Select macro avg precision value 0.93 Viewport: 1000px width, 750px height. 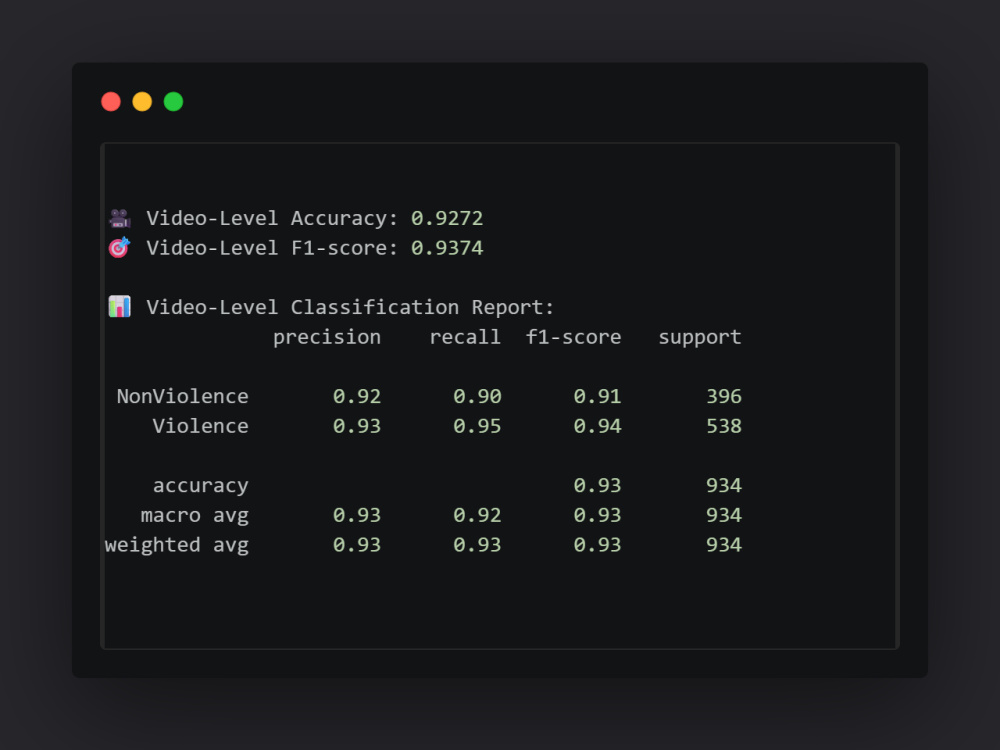click(x=357, y=515)
